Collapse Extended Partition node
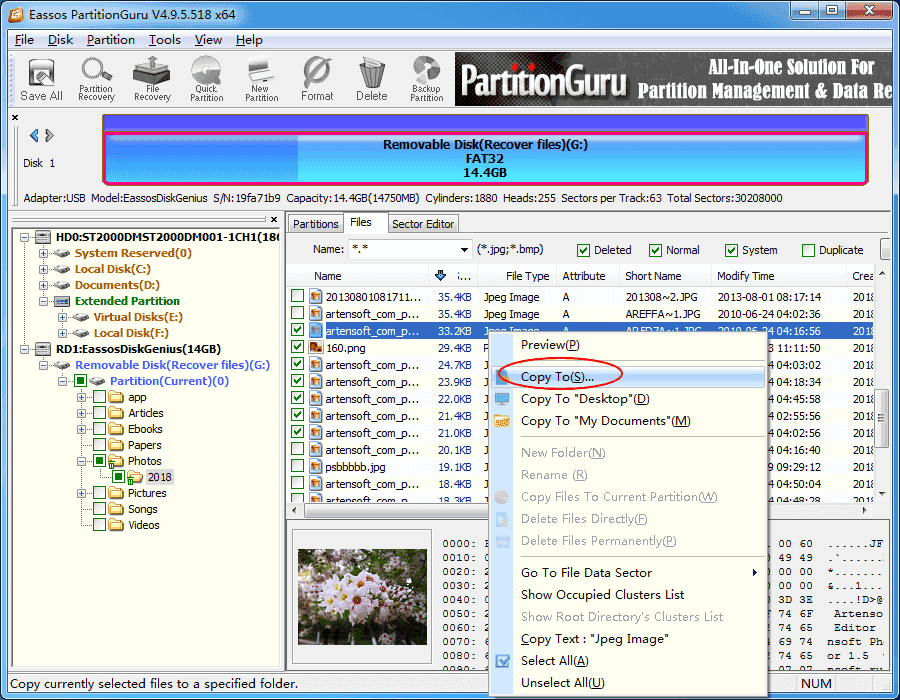The width and height of the screenshot is (900, 700). [x=43, y=301]
